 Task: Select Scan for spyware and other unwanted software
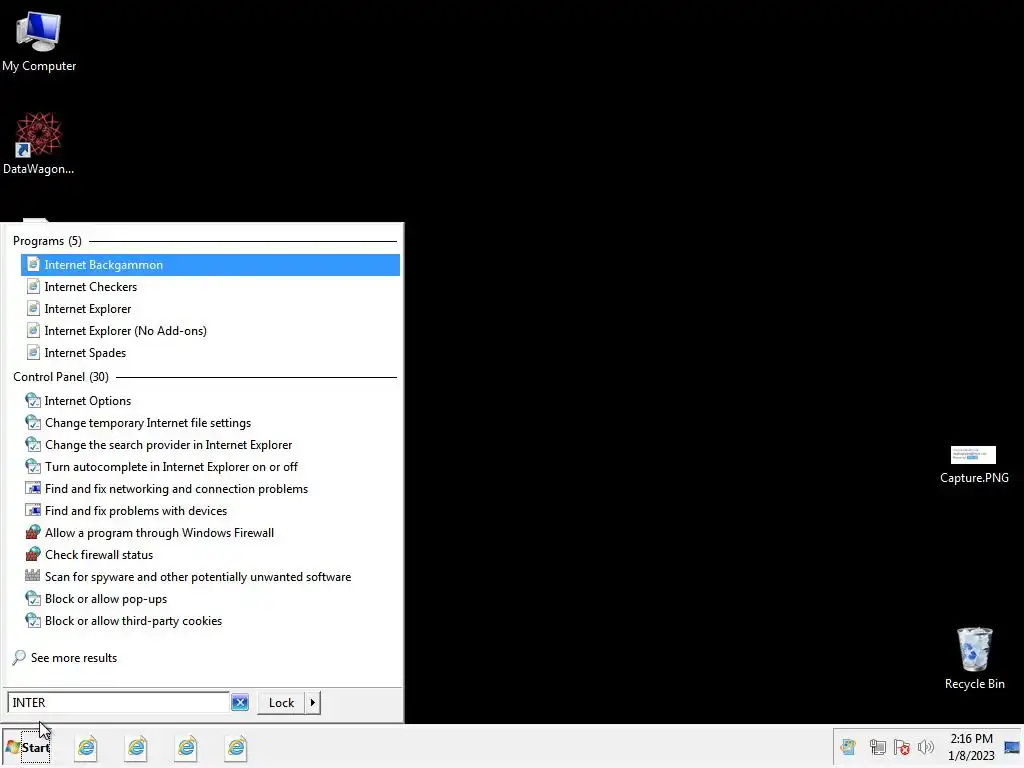point(210,577)
